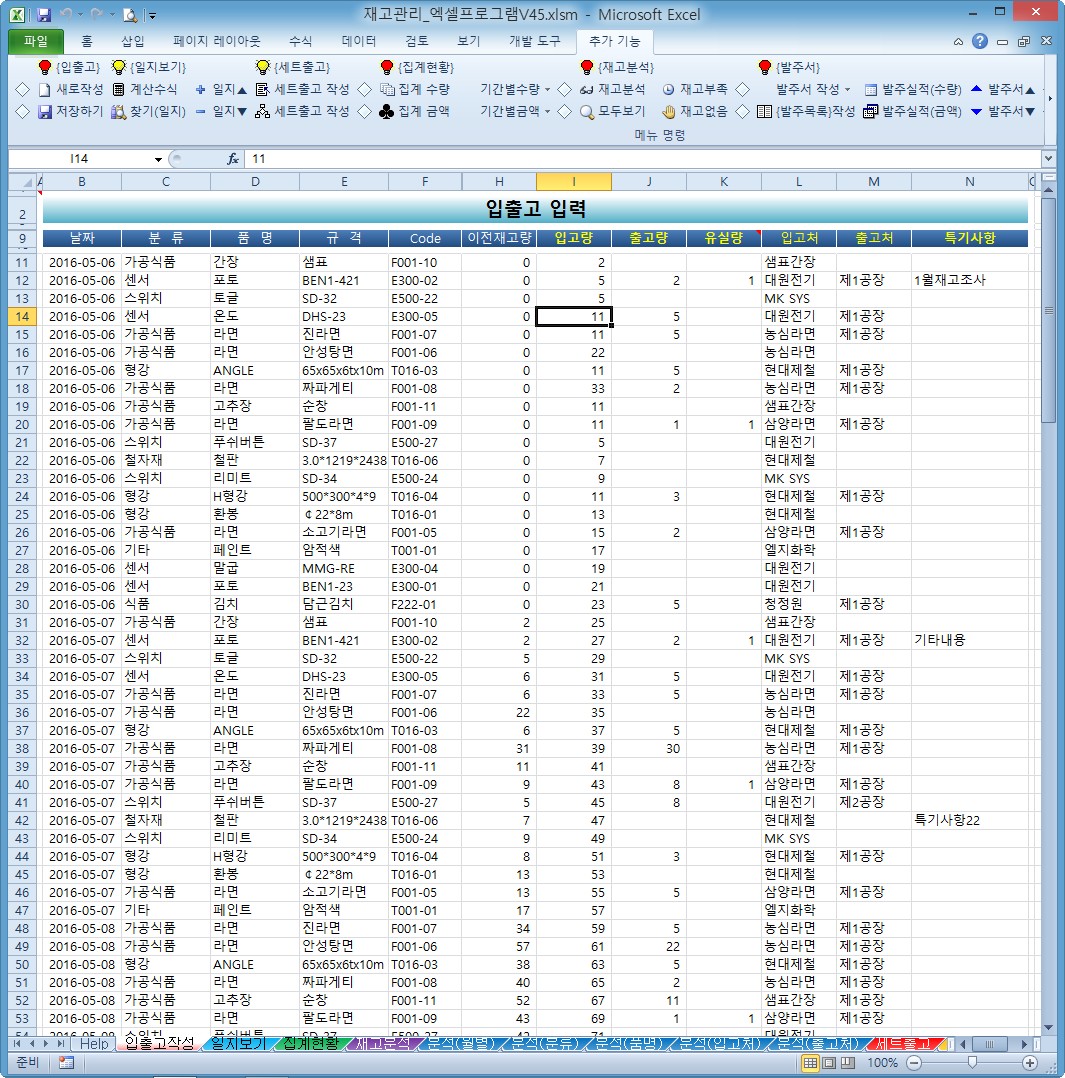Viewport: 1065px width, 1078px height.
Task: Click the 재고없음 hand icon
Action: (668, 111)
